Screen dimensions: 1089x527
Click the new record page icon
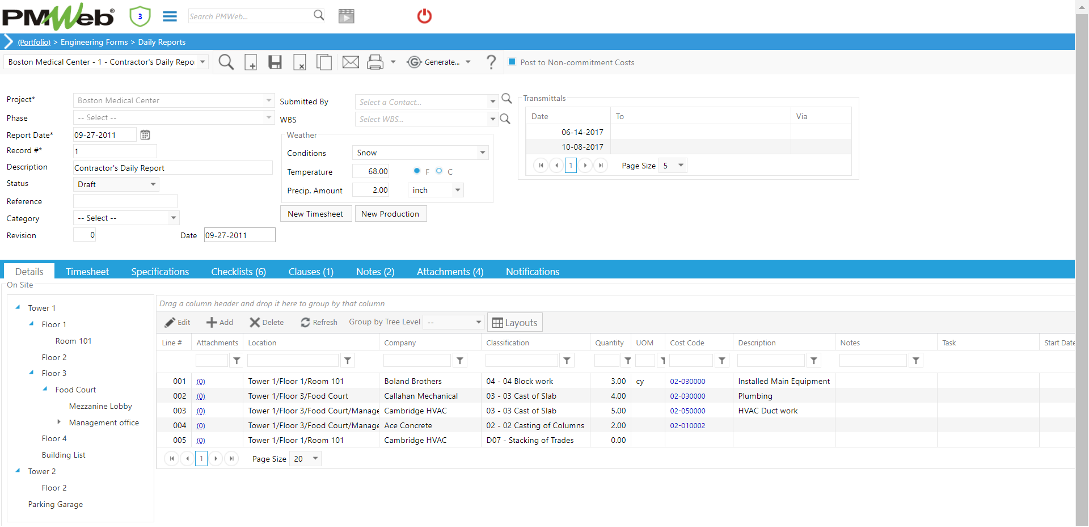click(251, 62)
